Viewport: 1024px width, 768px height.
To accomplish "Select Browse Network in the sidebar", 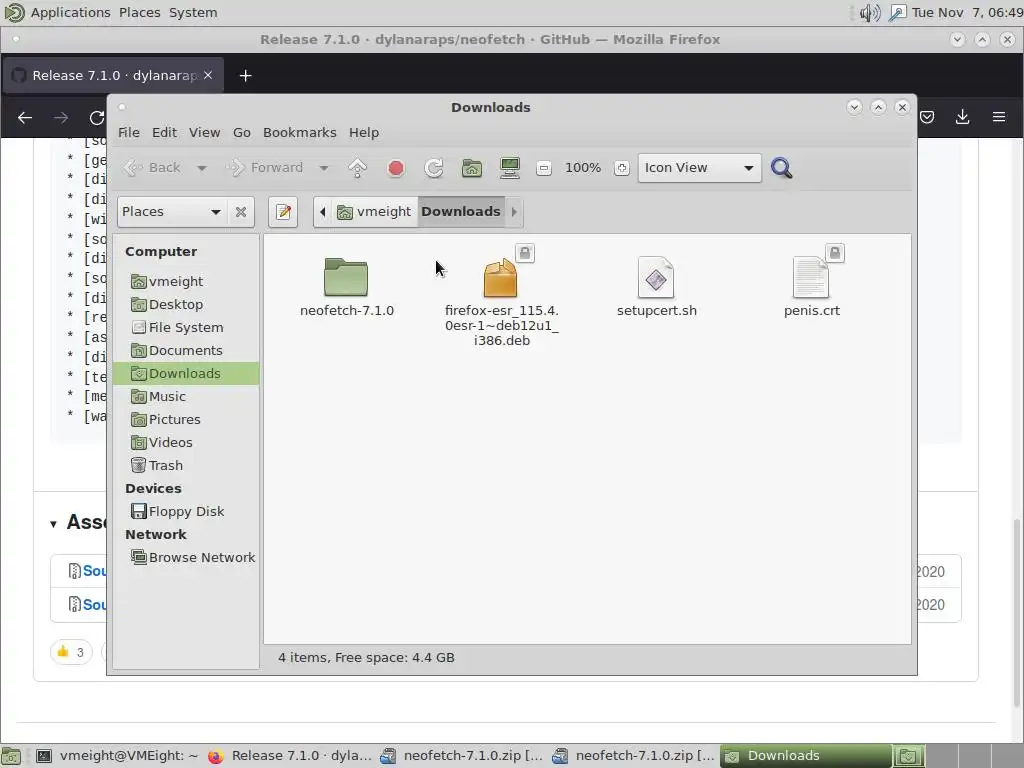I will [x=186, y=558].
